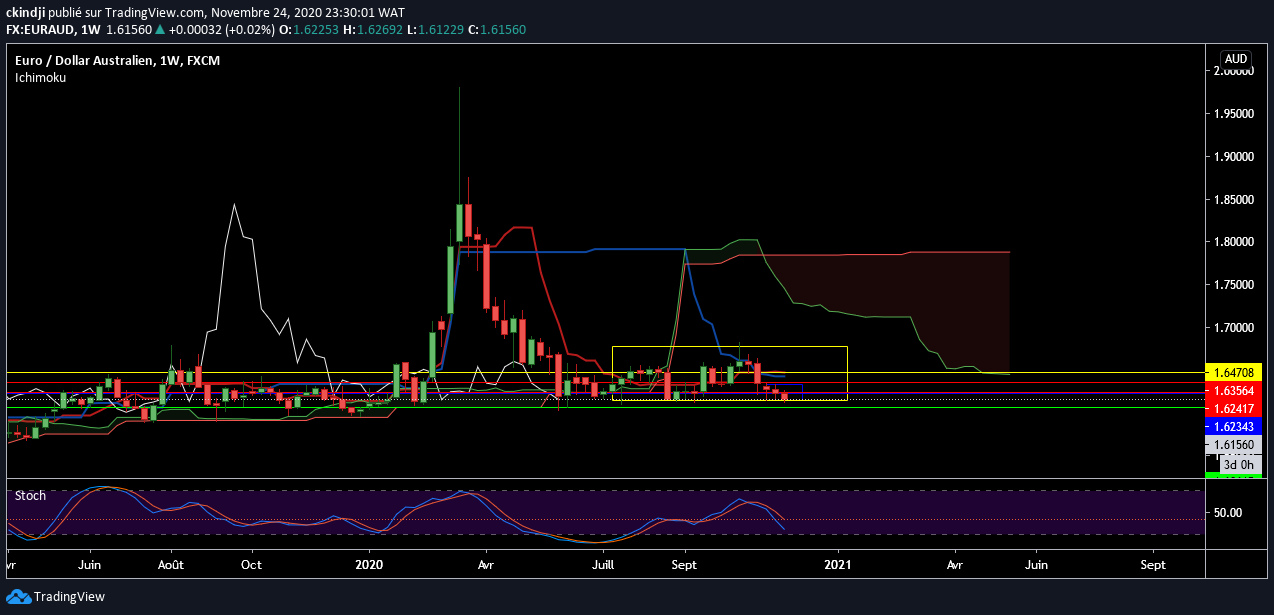Viewport: 1274px width, 615px height.
Task: Click the TradingView text at bottom left
Action: pos(69,597)
